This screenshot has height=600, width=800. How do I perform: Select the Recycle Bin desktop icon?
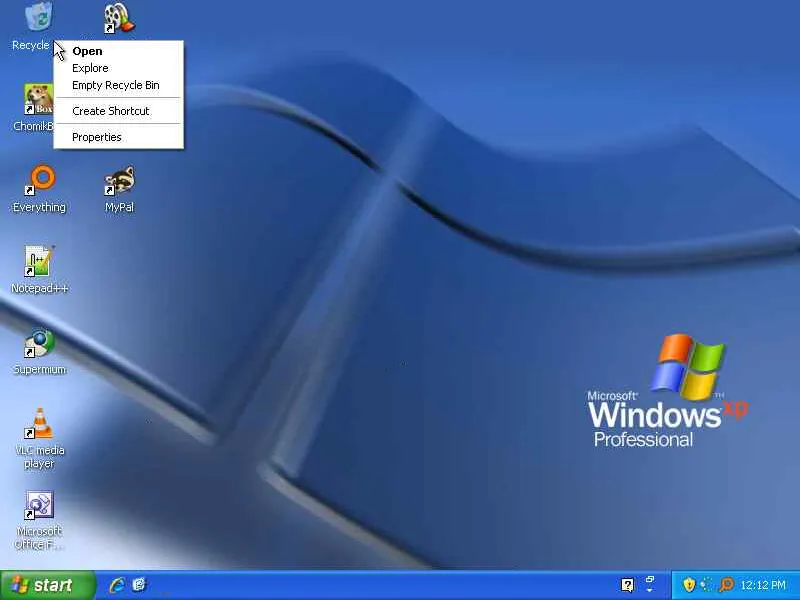click(x=38, y=17)
